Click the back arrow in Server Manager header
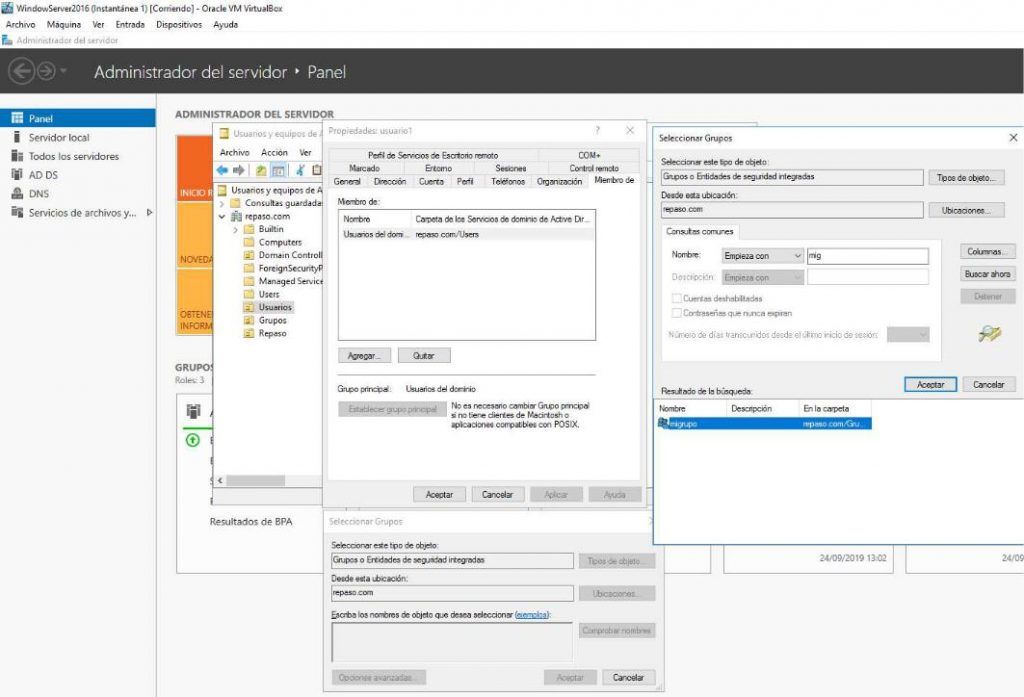Image resolution: width=1024 pixels, height=697 pixels. pos(22,71)
